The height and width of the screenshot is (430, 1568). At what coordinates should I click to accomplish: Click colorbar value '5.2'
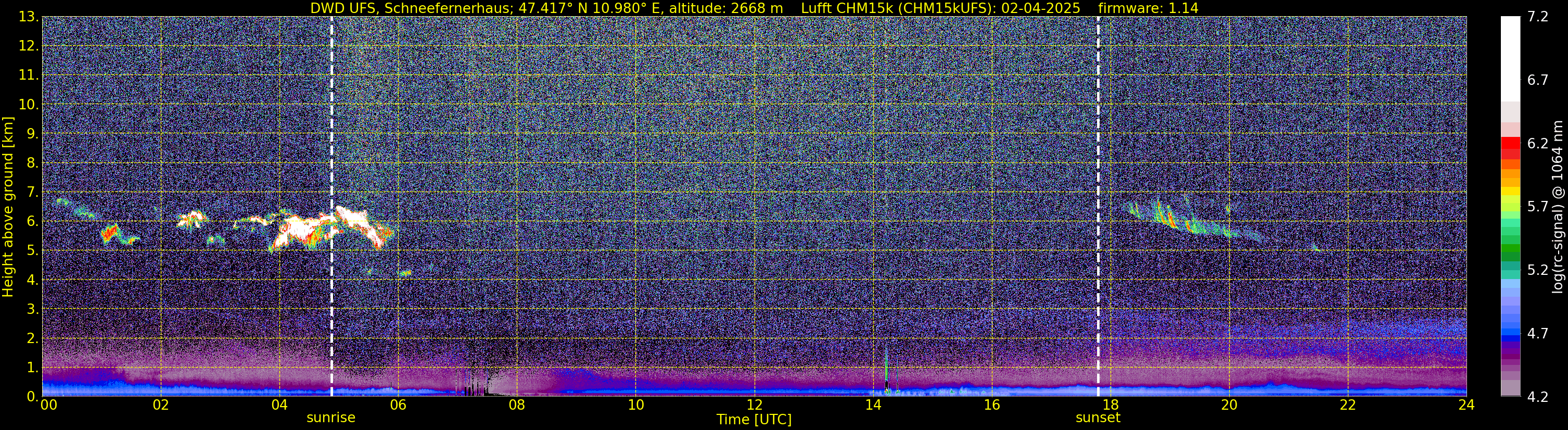[x=1538, y=270]
